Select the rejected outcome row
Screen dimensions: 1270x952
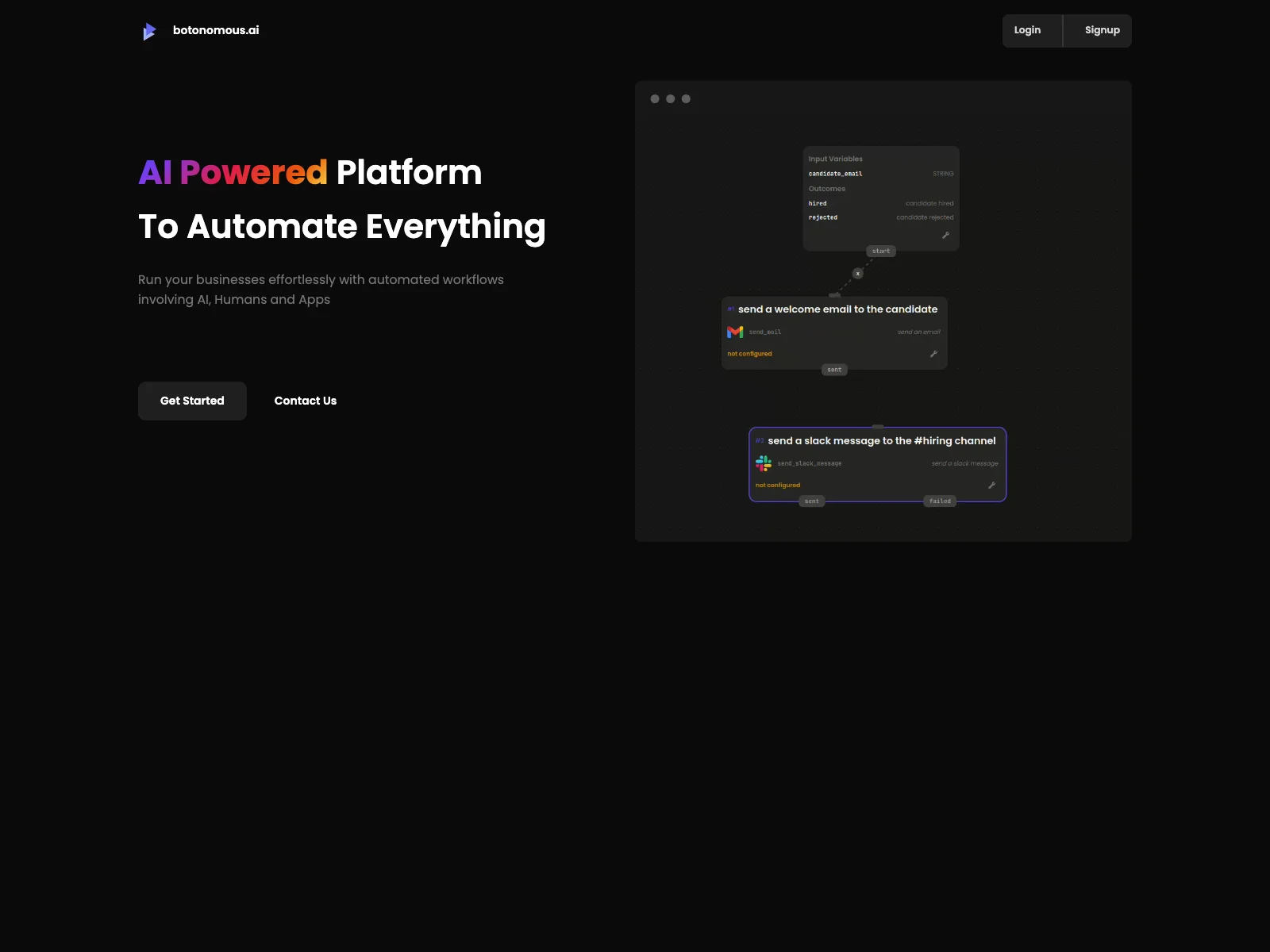881,217
